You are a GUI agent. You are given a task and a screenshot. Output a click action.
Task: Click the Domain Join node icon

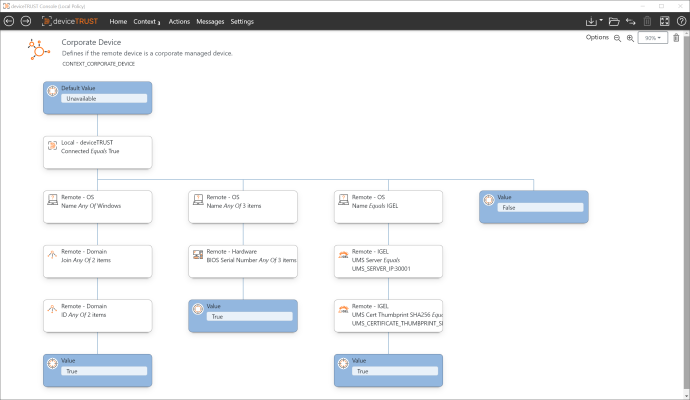(52, 254)
